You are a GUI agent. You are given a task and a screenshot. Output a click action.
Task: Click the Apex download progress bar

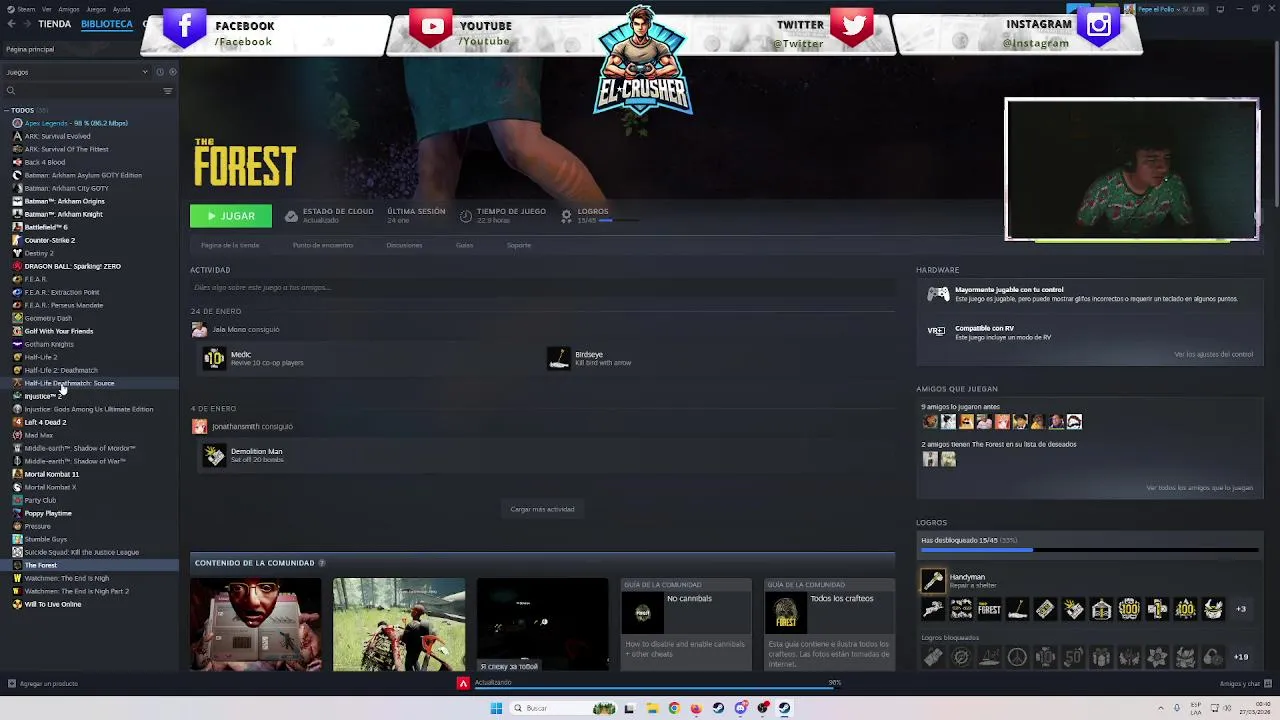click(655, 688)
